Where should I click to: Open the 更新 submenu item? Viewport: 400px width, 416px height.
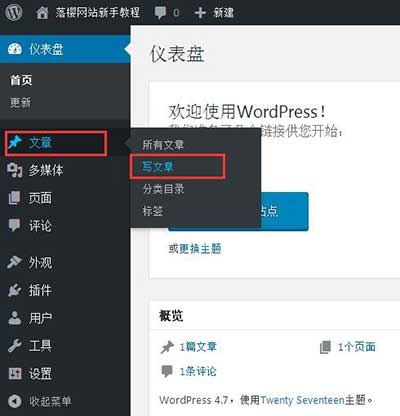pos(20,102)
